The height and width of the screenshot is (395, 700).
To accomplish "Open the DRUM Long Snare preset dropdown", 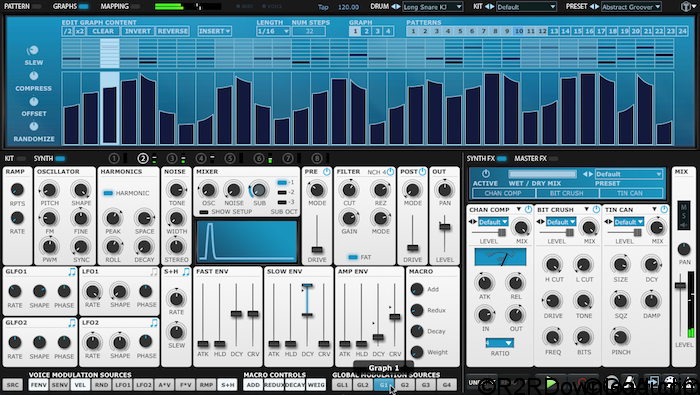I will click(433, 7).
